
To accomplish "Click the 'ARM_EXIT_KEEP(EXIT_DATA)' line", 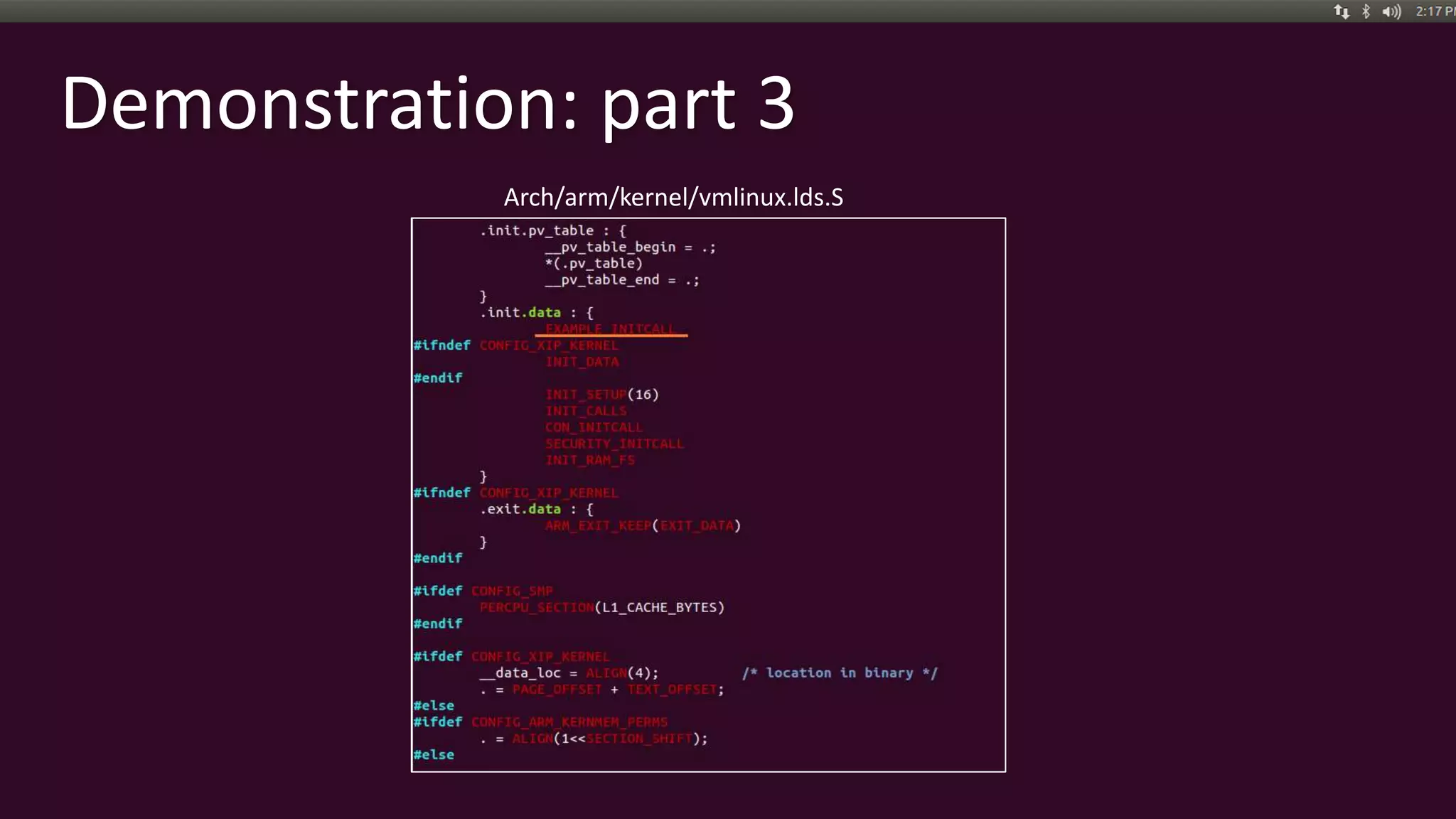I will point(643,525).
